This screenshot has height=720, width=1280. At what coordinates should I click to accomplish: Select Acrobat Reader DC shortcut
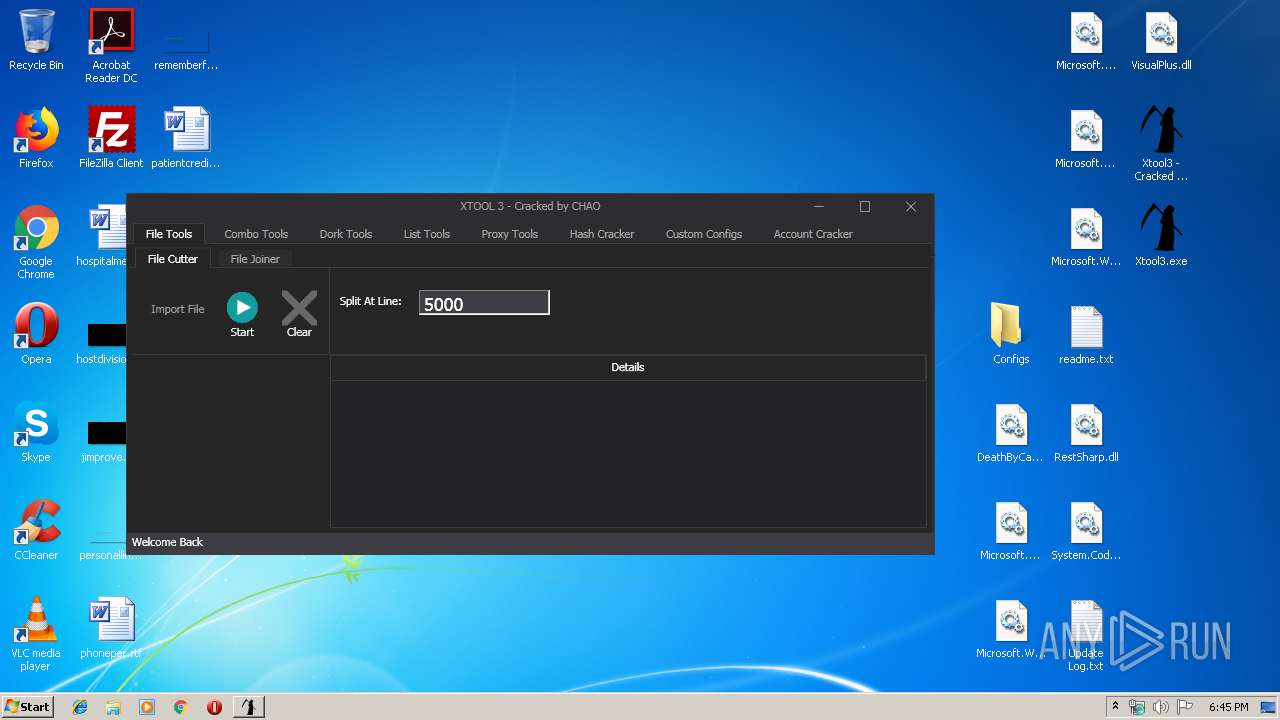[111, 47]
